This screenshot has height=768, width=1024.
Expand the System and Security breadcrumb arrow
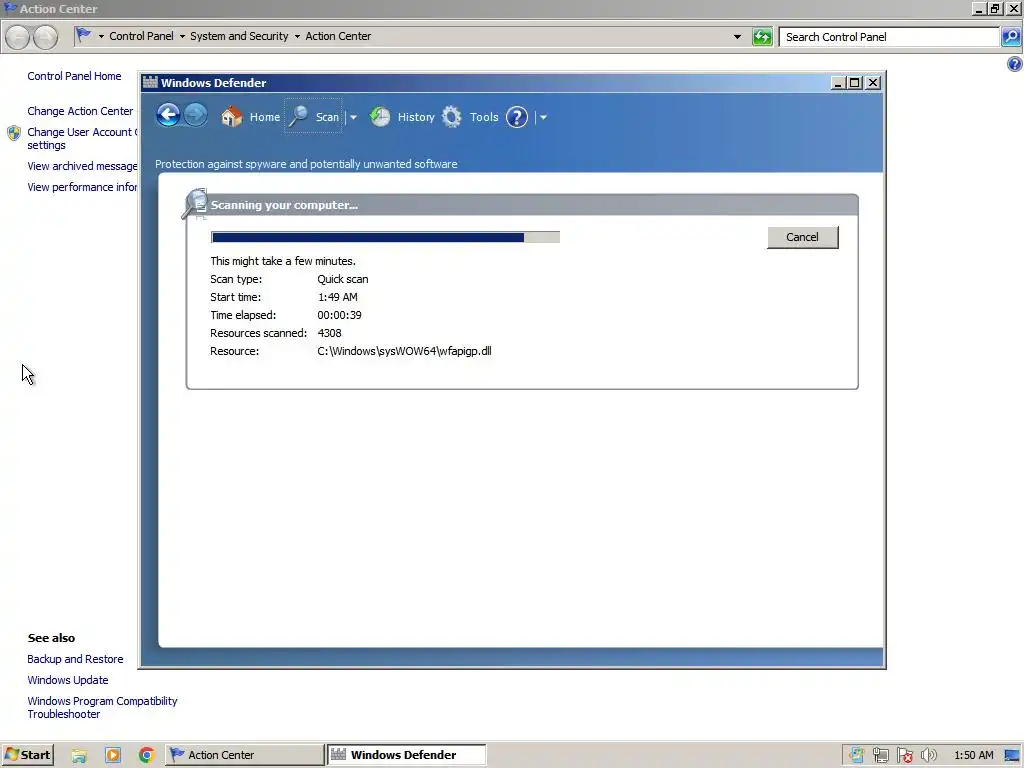pos(297,37)
